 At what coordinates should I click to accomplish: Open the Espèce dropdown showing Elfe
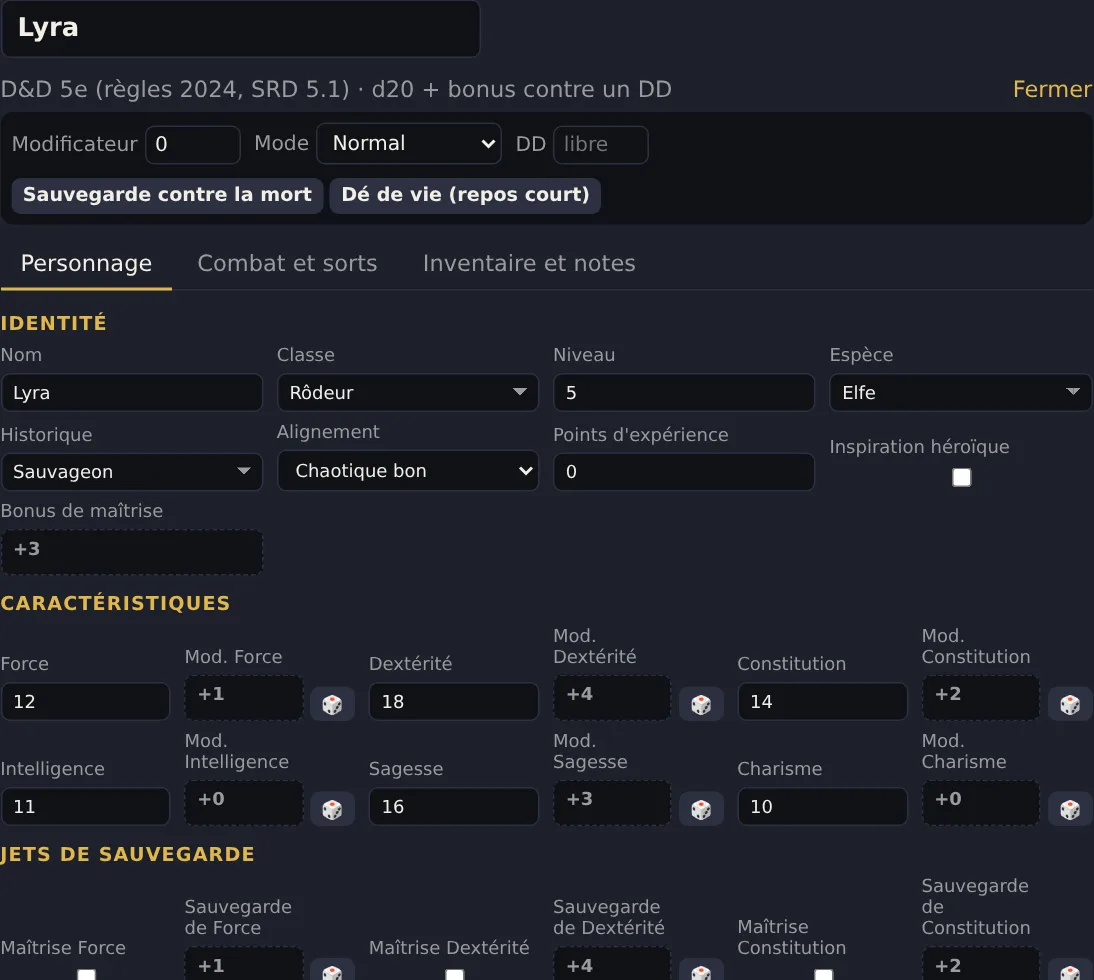[960, 393]
